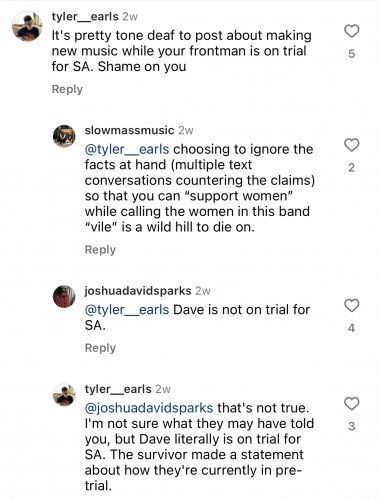View the 4 likes count on joshuadavidsparks' reply
The width and height of the screenshot is (379, 500).
352,328
